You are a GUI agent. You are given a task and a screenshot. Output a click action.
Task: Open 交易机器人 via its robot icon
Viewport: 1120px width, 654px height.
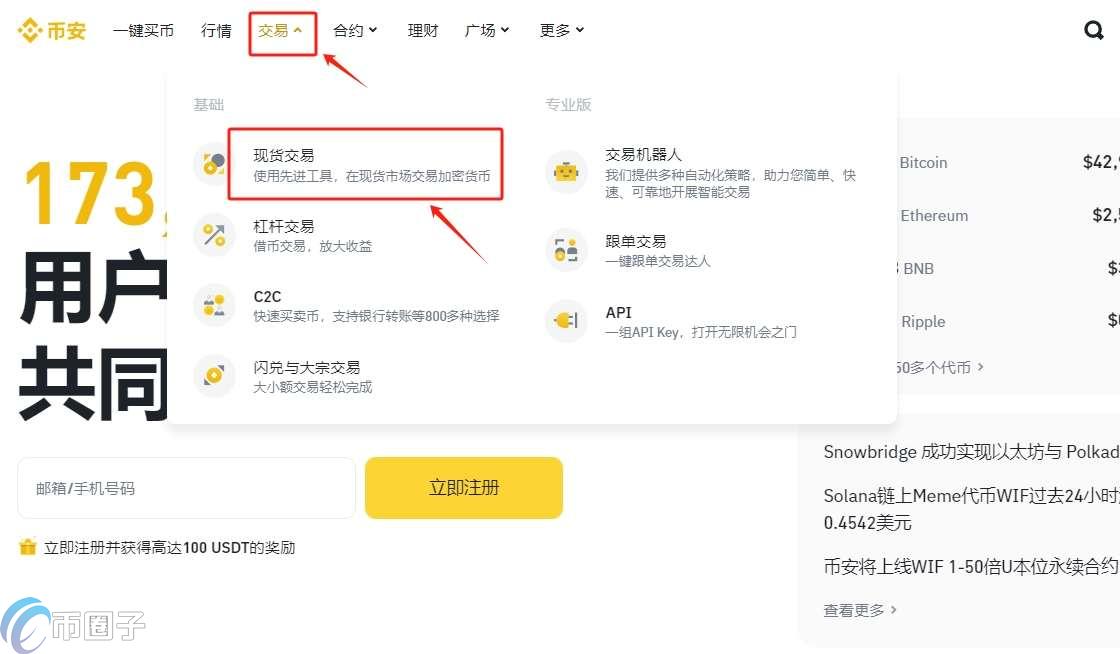(566, 172)
